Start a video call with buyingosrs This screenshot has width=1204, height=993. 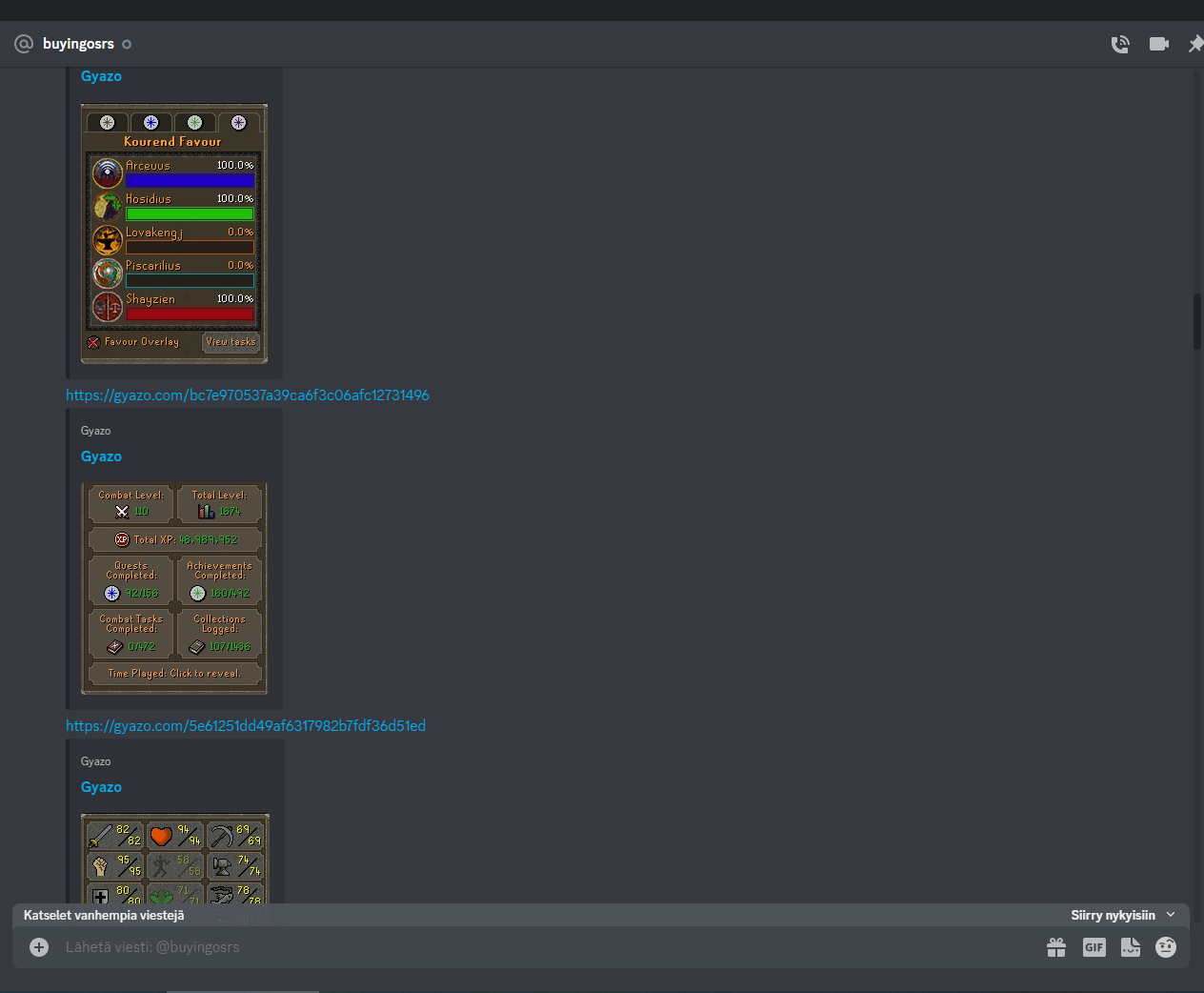(1159, 44)
